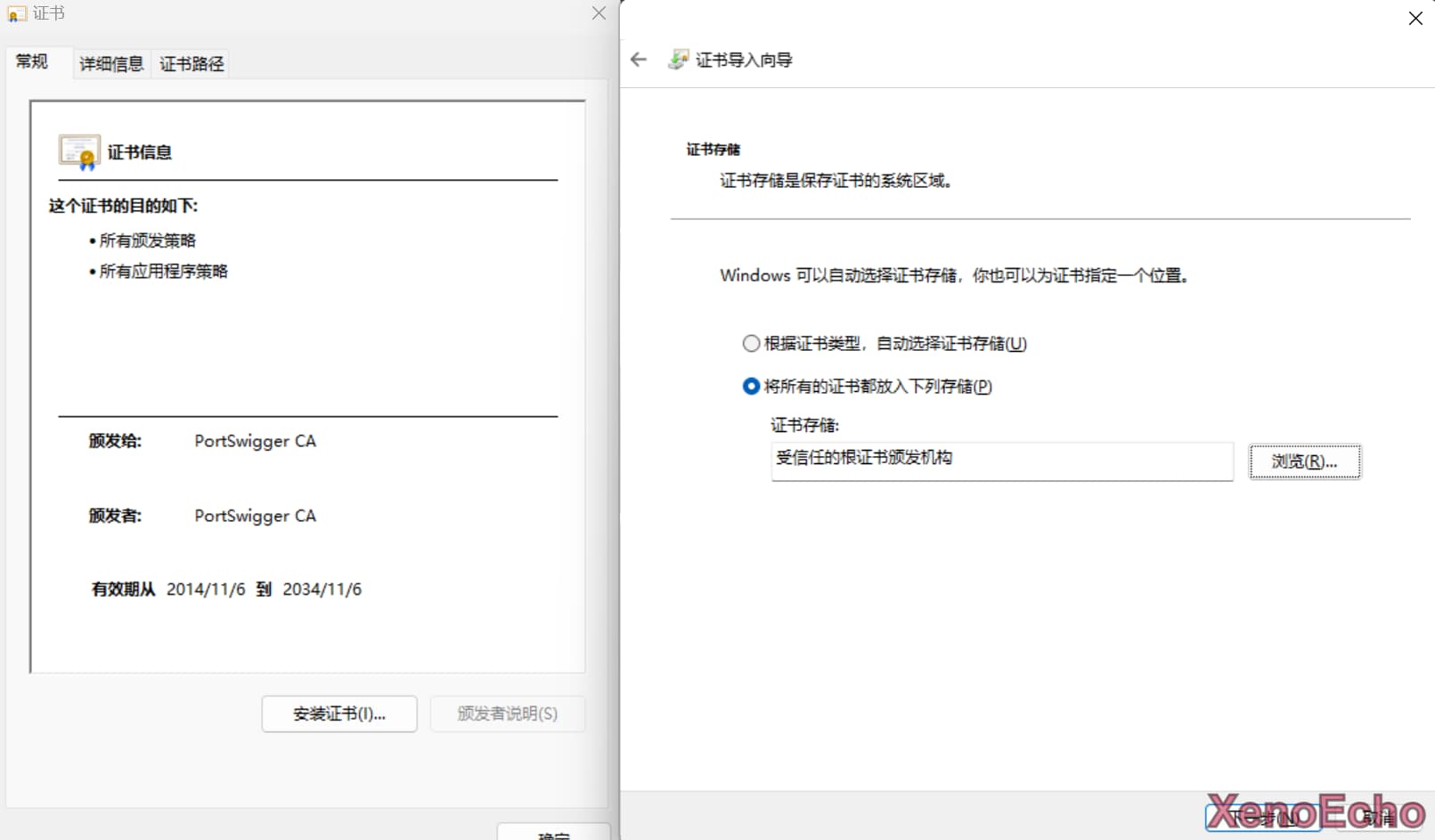The width and height of the screenshot is (1435, 840).
Task: Click the 证书存储 text field
Action: (1001, 461)
